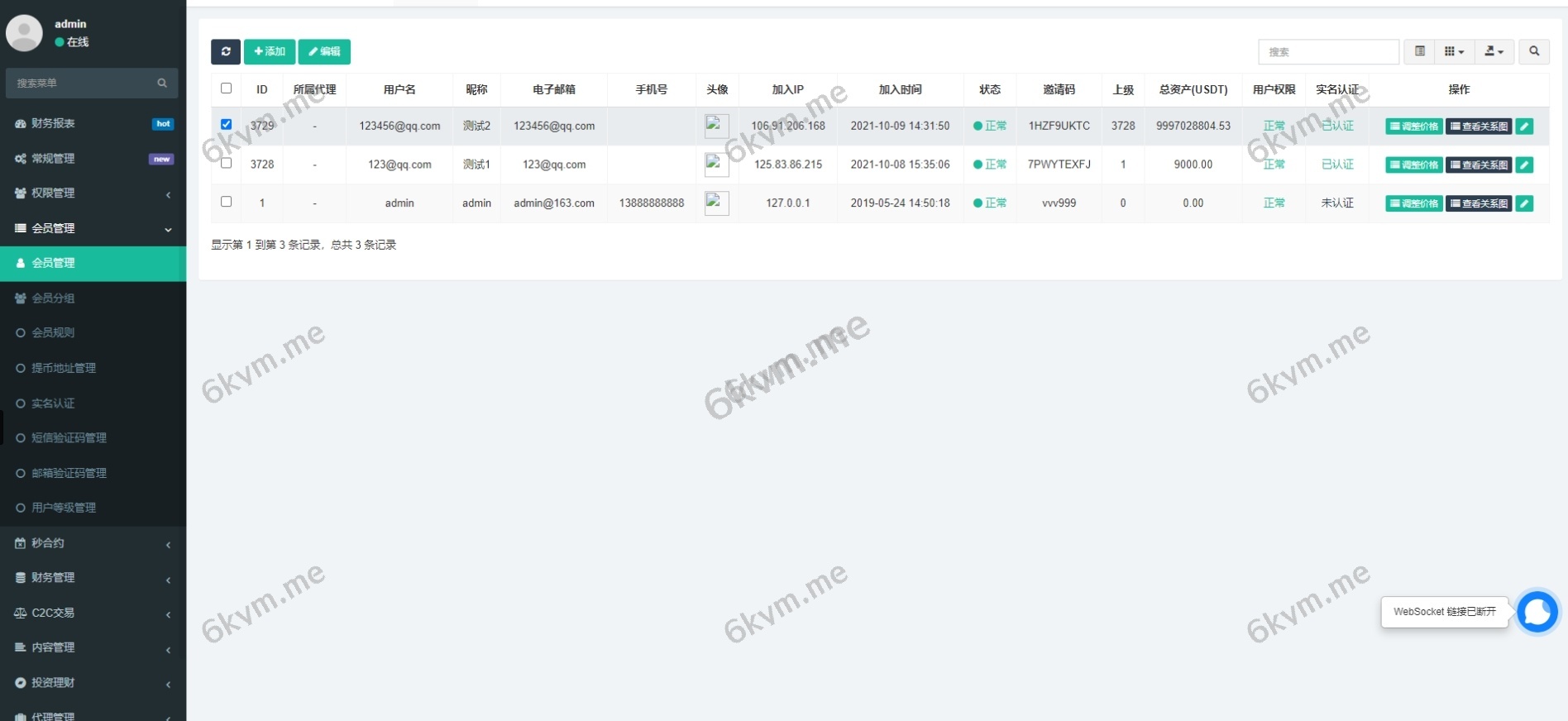Click the asset value 9997028804.53
Screen dimensions: 1568x721
[1193, 126]
